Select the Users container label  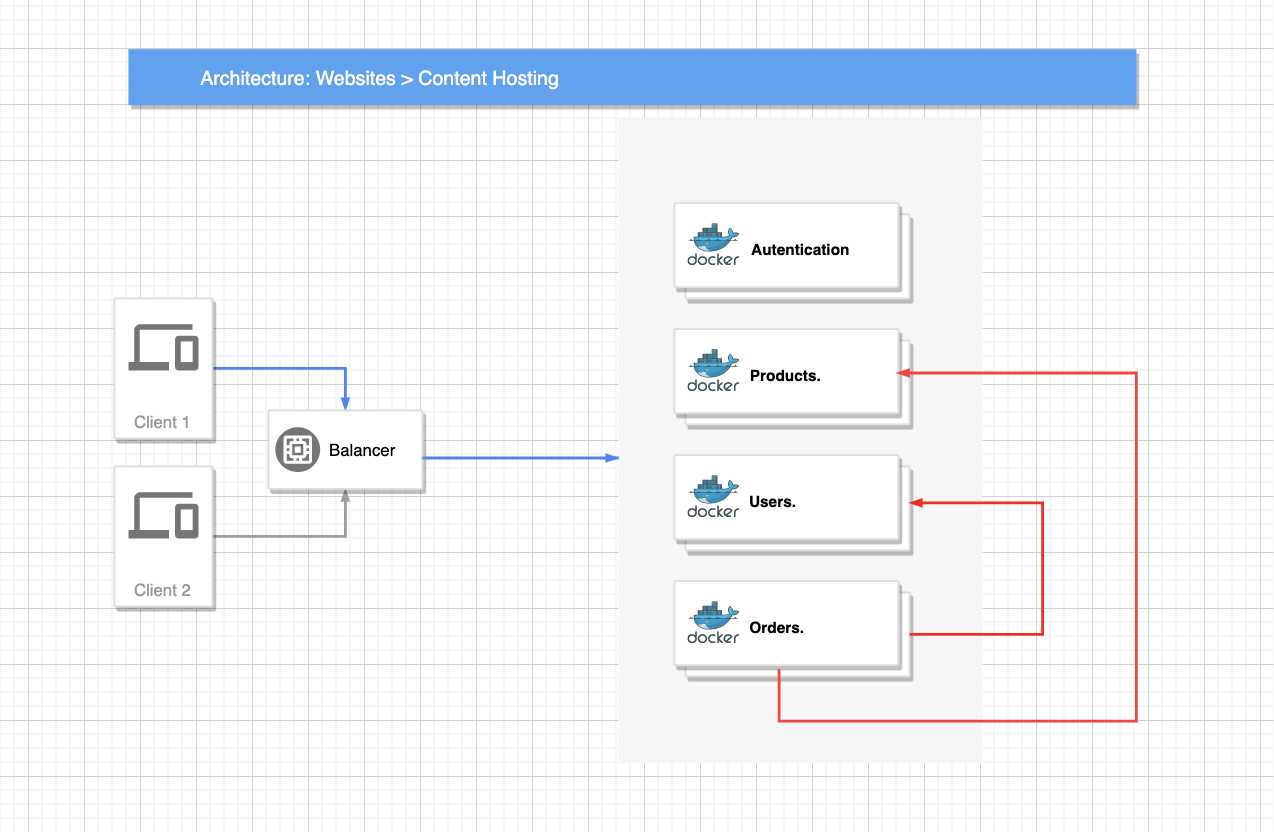click(772, 501)
